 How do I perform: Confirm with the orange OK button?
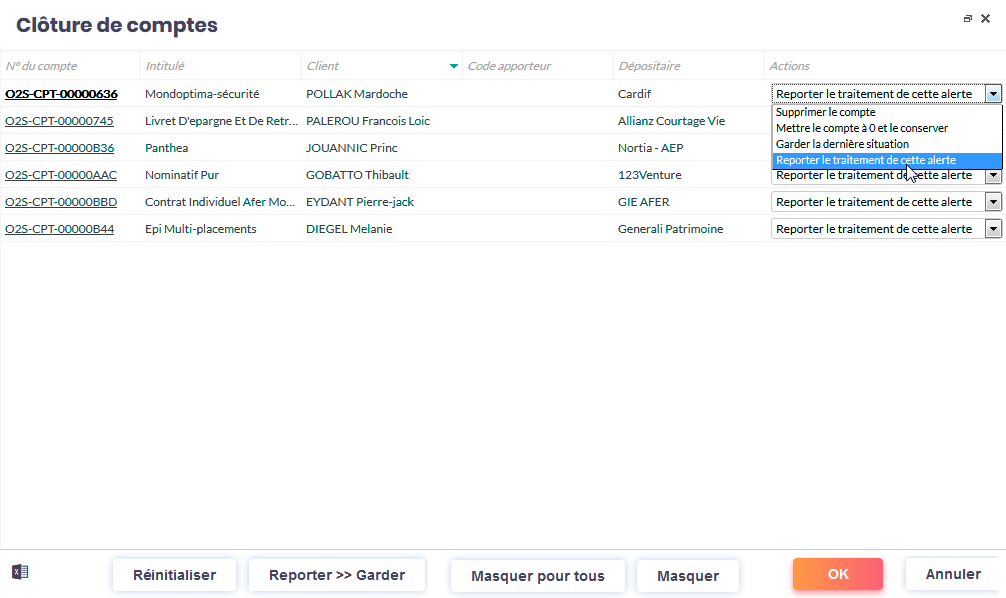click(837, 574)
